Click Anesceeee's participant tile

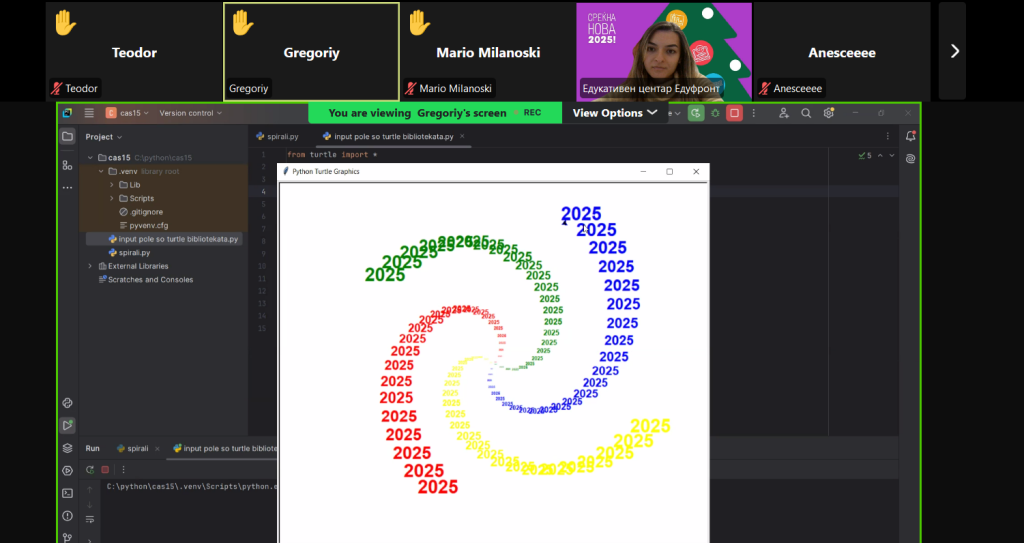[842, 52]
